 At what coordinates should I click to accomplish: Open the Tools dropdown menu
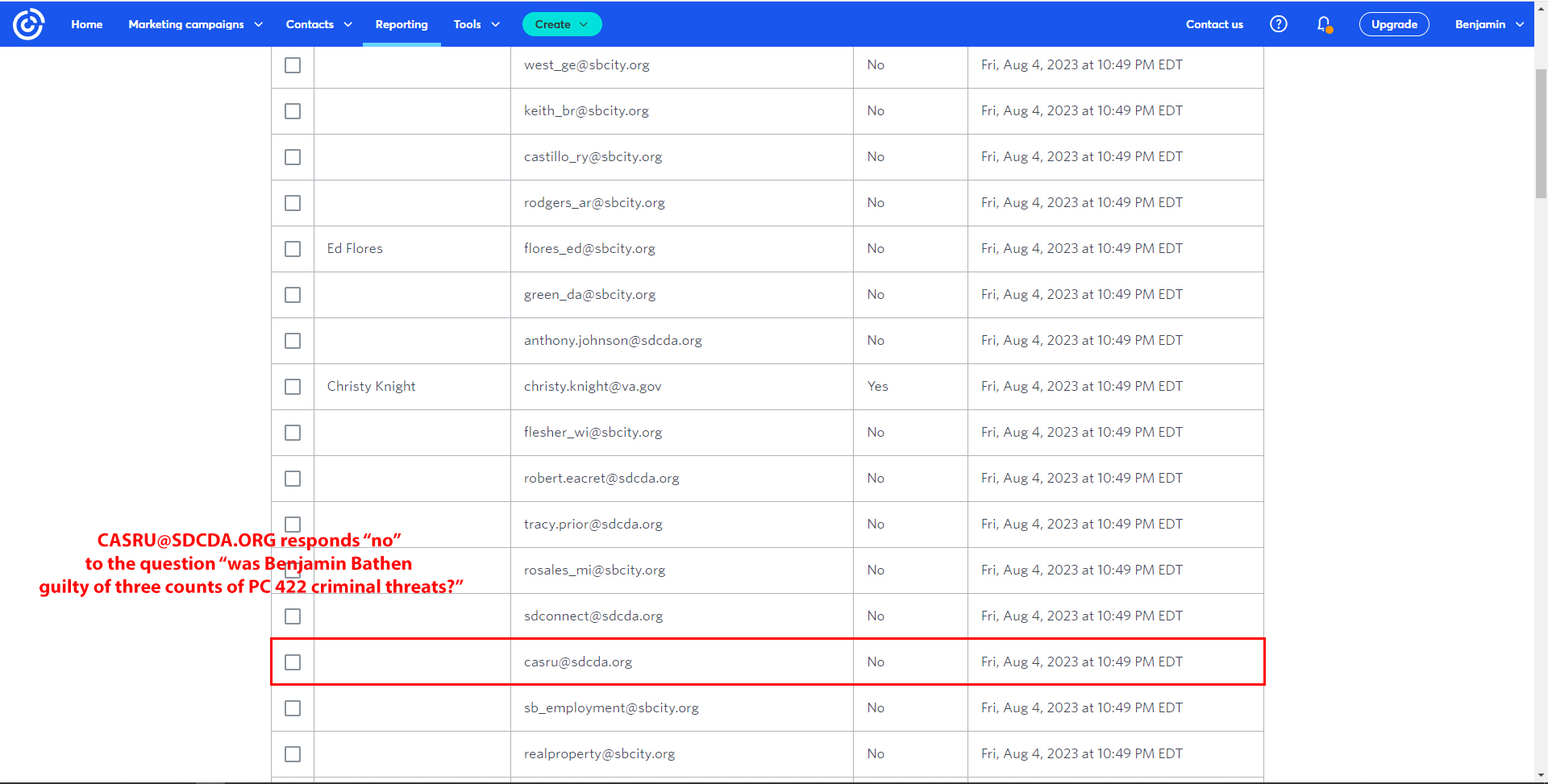click(476, 24)
